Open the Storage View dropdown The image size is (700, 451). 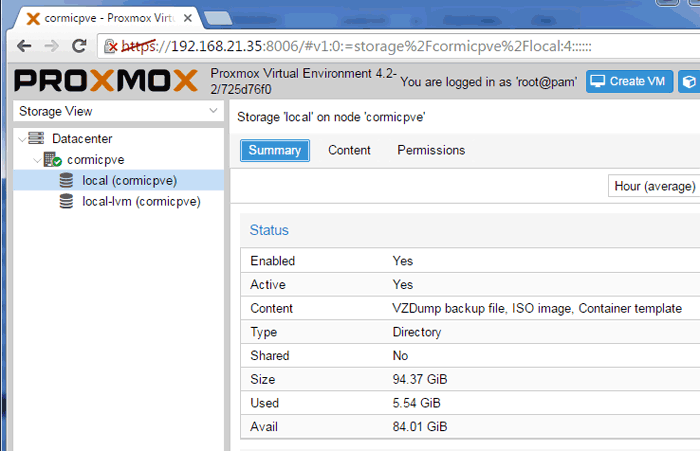coord(119,111)
